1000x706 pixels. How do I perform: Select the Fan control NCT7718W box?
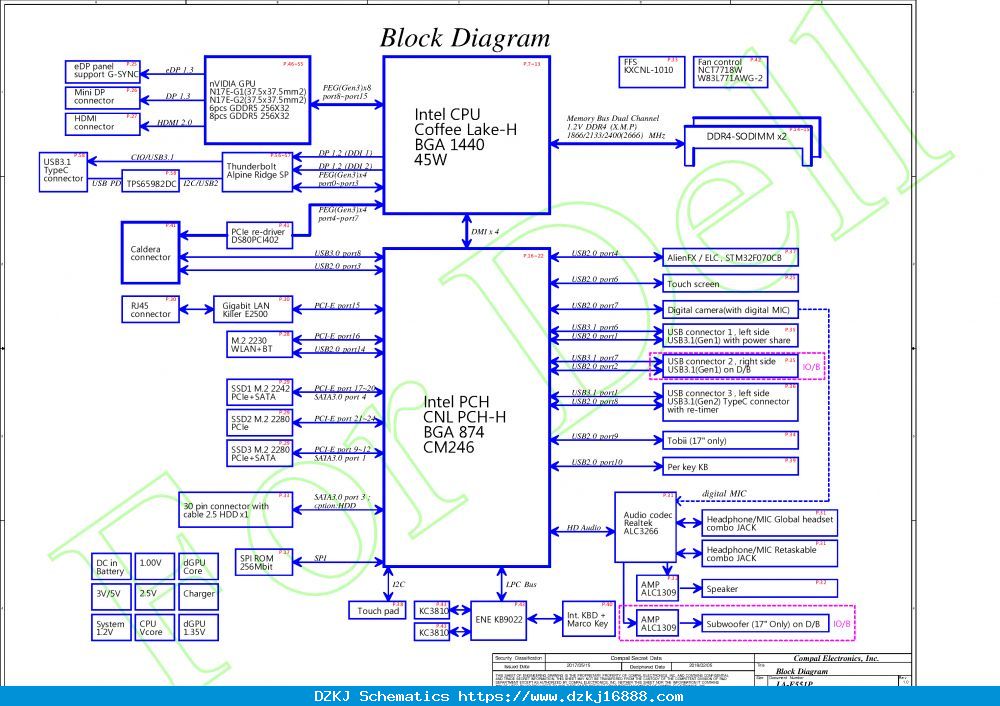(x=730, y=72)
